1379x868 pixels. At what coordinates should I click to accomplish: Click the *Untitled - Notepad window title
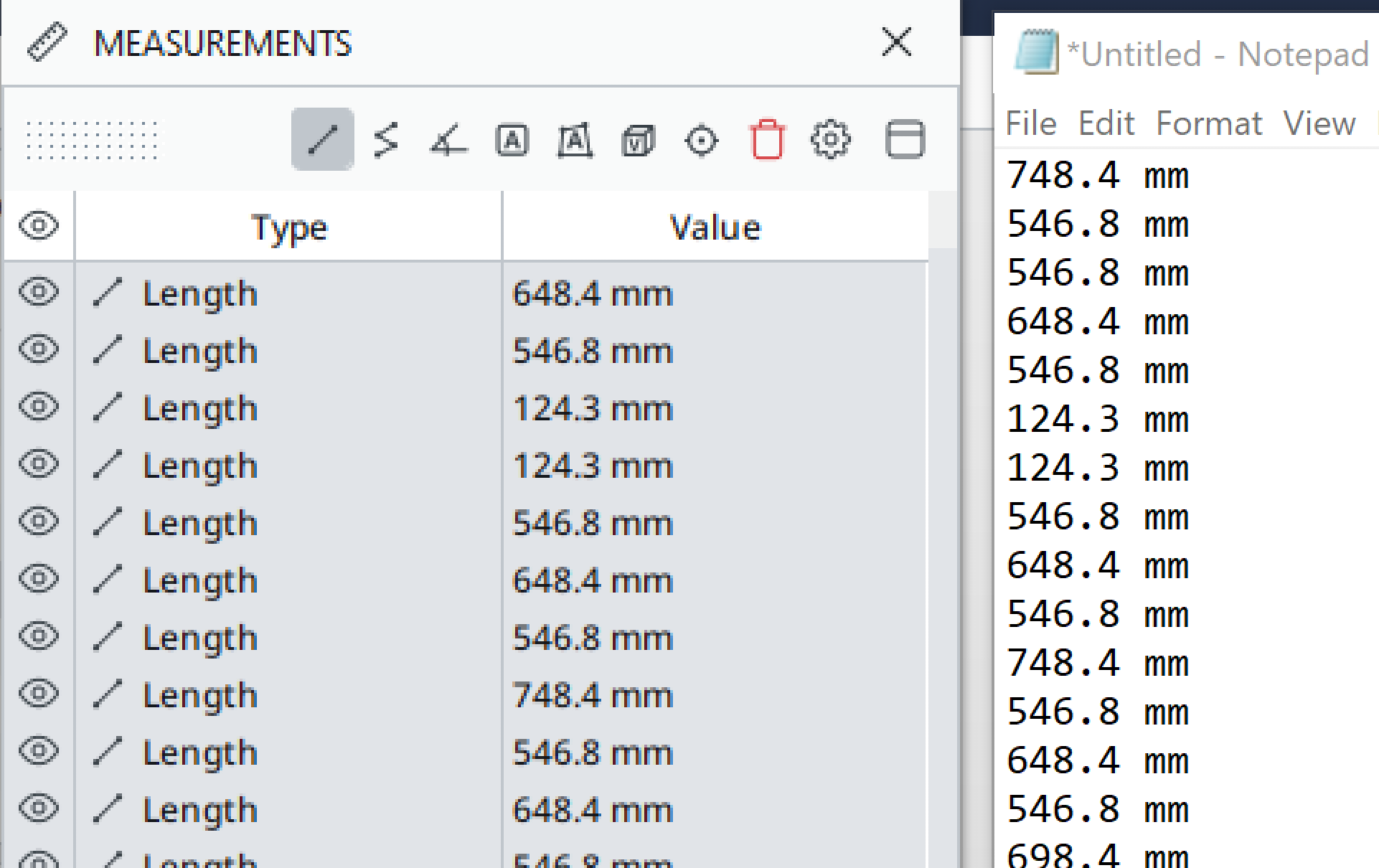(x=1218, y=55)
